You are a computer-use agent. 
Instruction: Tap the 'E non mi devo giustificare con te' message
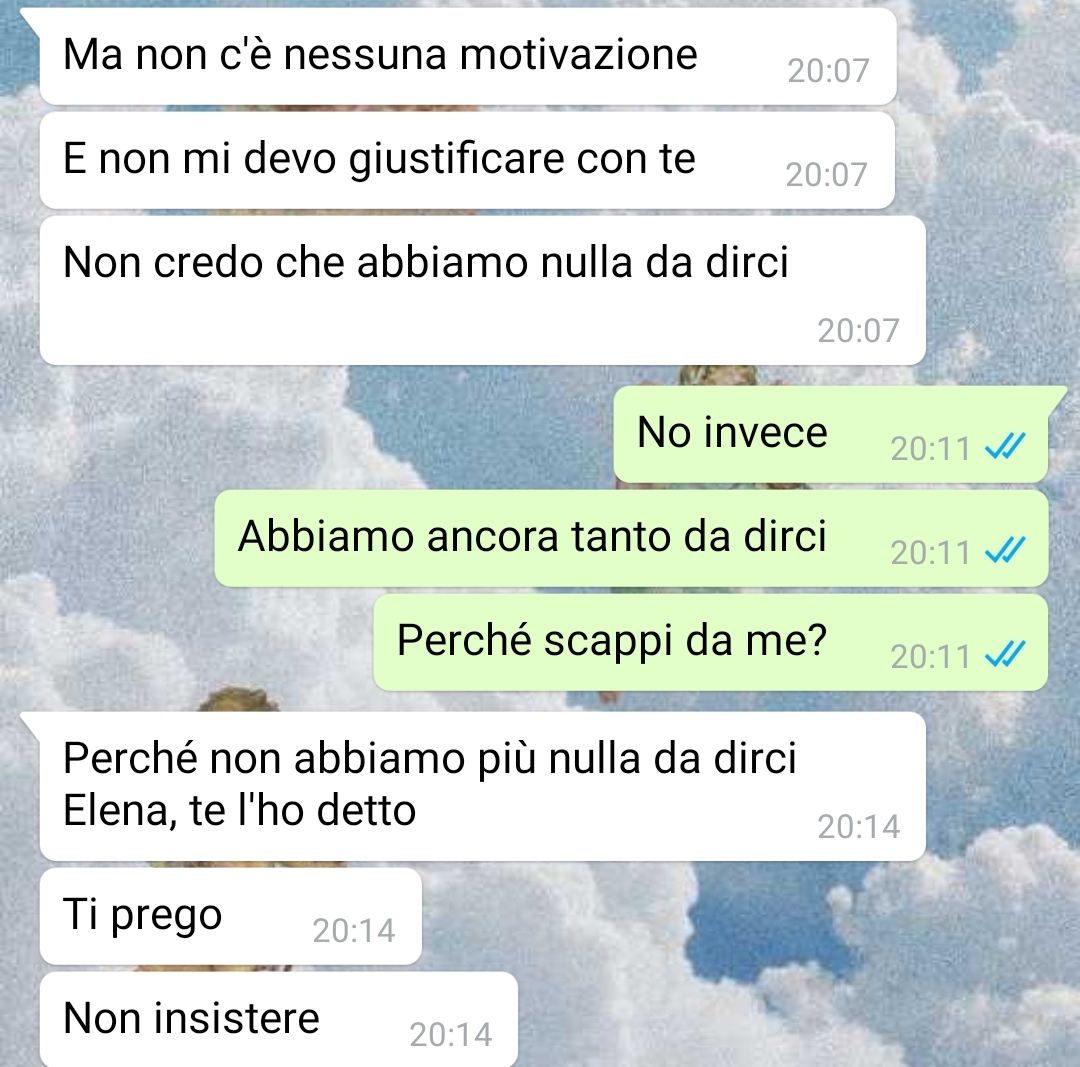coord(467,160)
